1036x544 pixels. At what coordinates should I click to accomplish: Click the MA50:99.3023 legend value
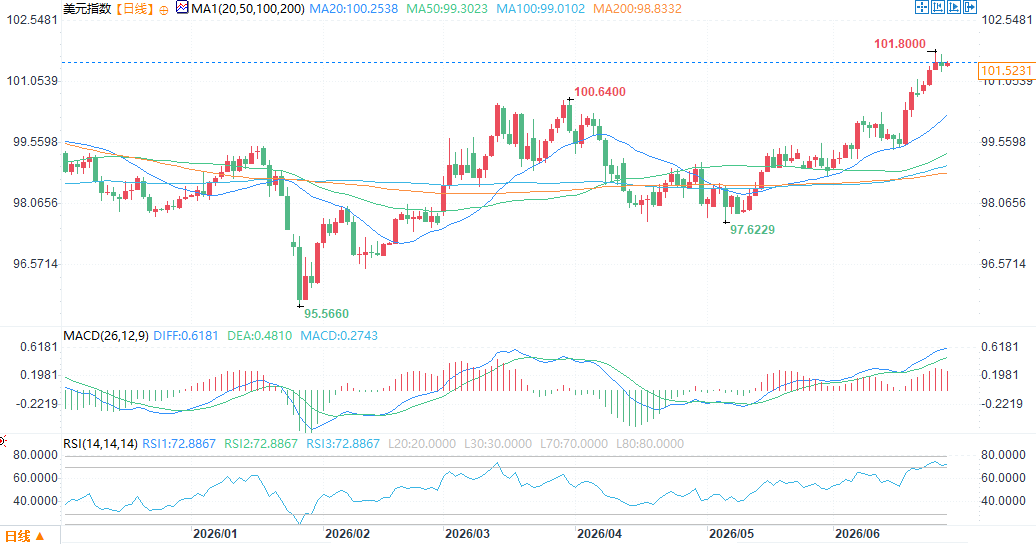447,9
